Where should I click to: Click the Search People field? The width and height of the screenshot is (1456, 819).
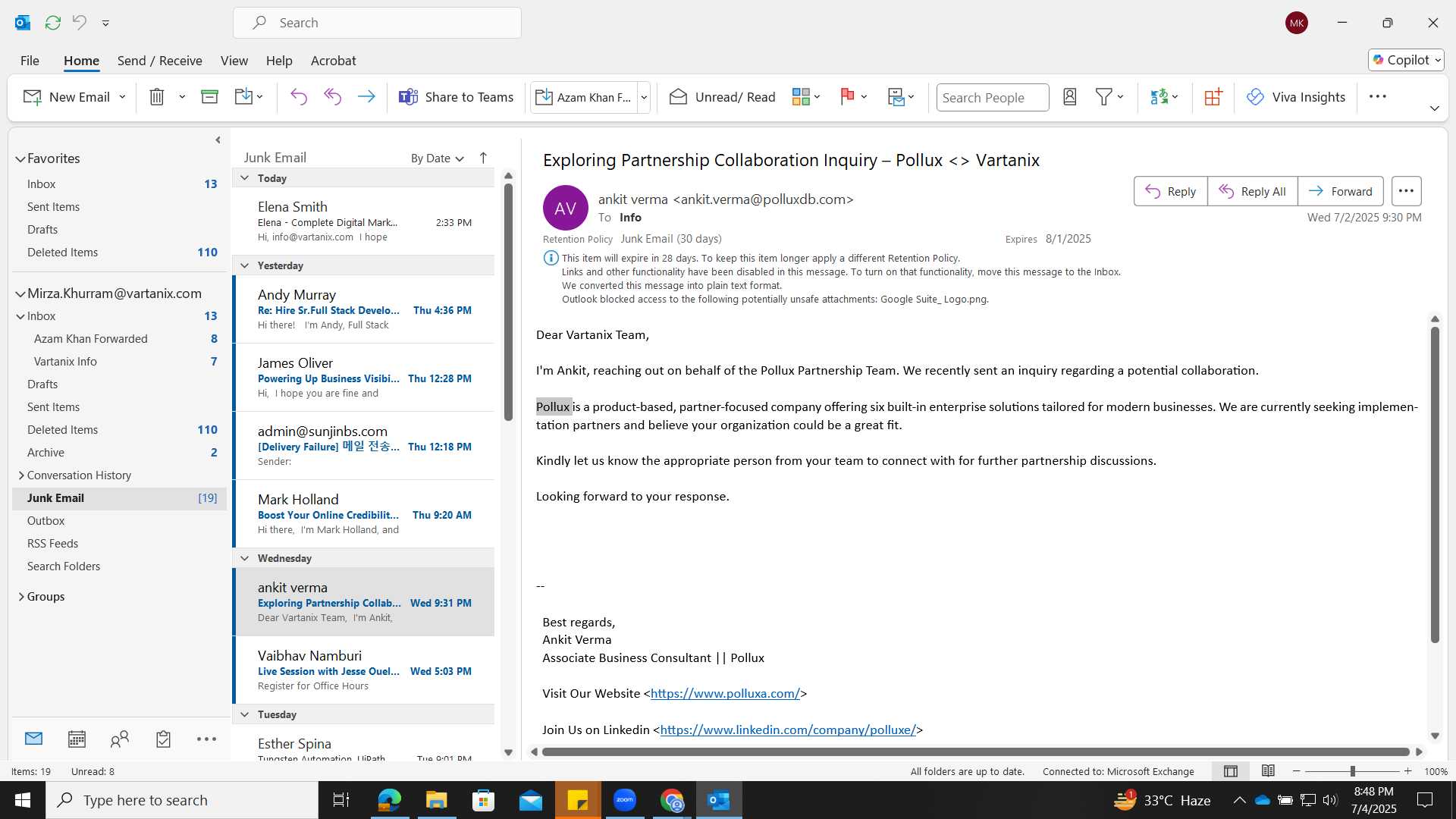993,97
